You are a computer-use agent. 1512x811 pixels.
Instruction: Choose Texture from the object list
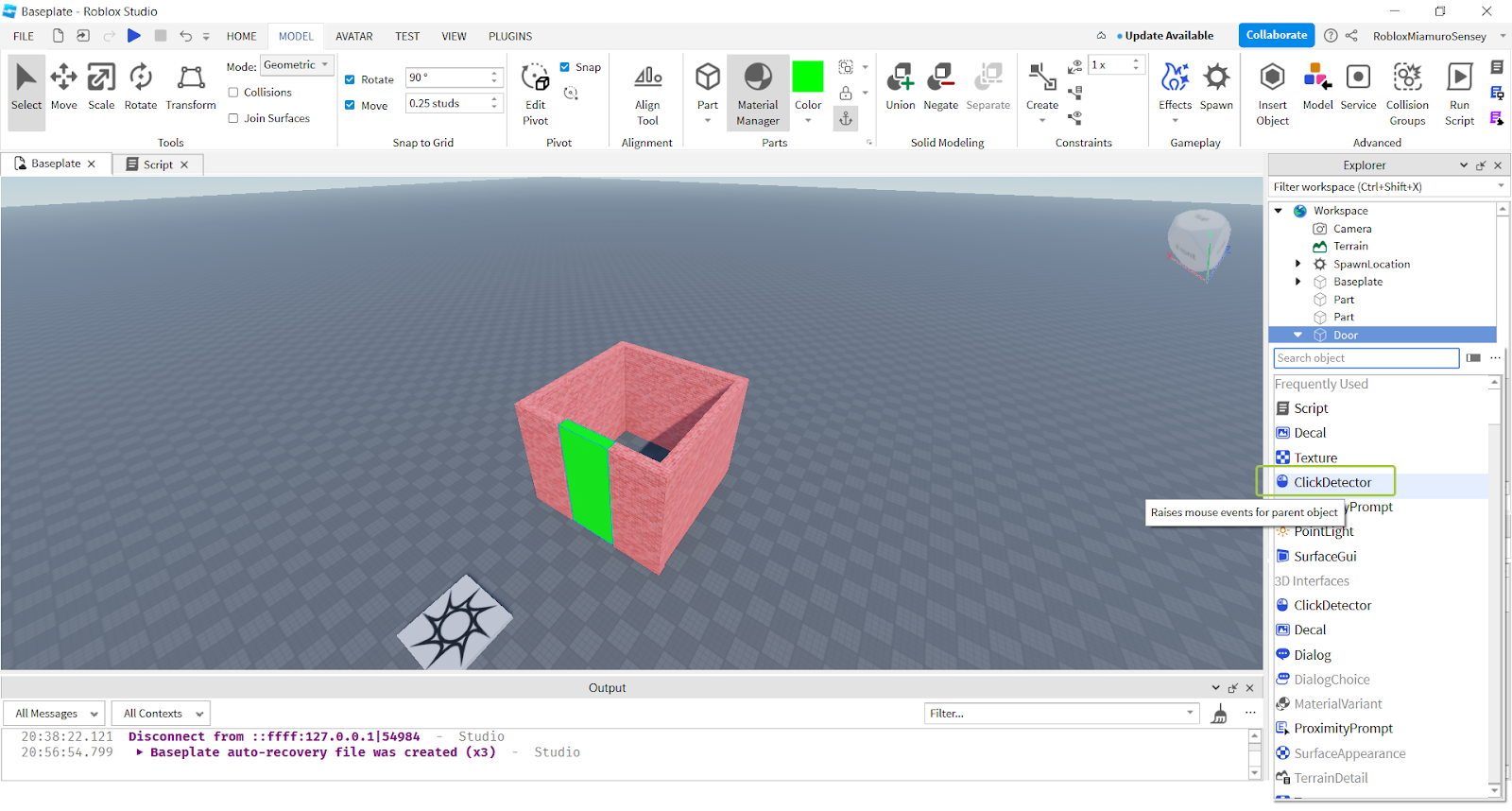tap(1315, 457)
